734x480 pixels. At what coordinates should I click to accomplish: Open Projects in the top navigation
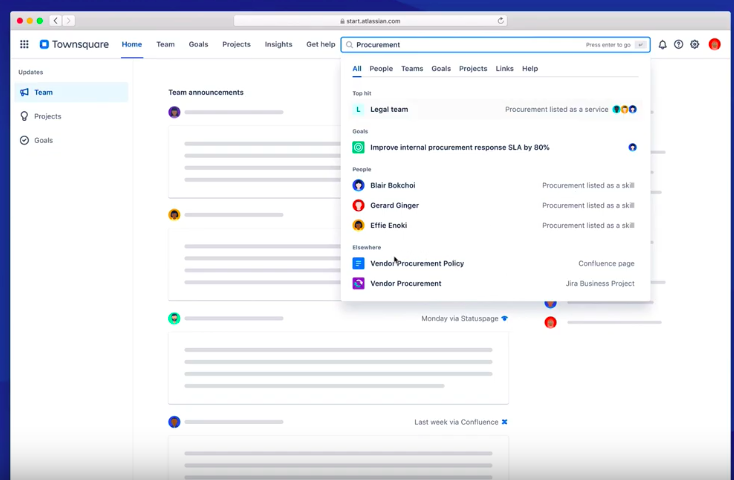(236, 44)
